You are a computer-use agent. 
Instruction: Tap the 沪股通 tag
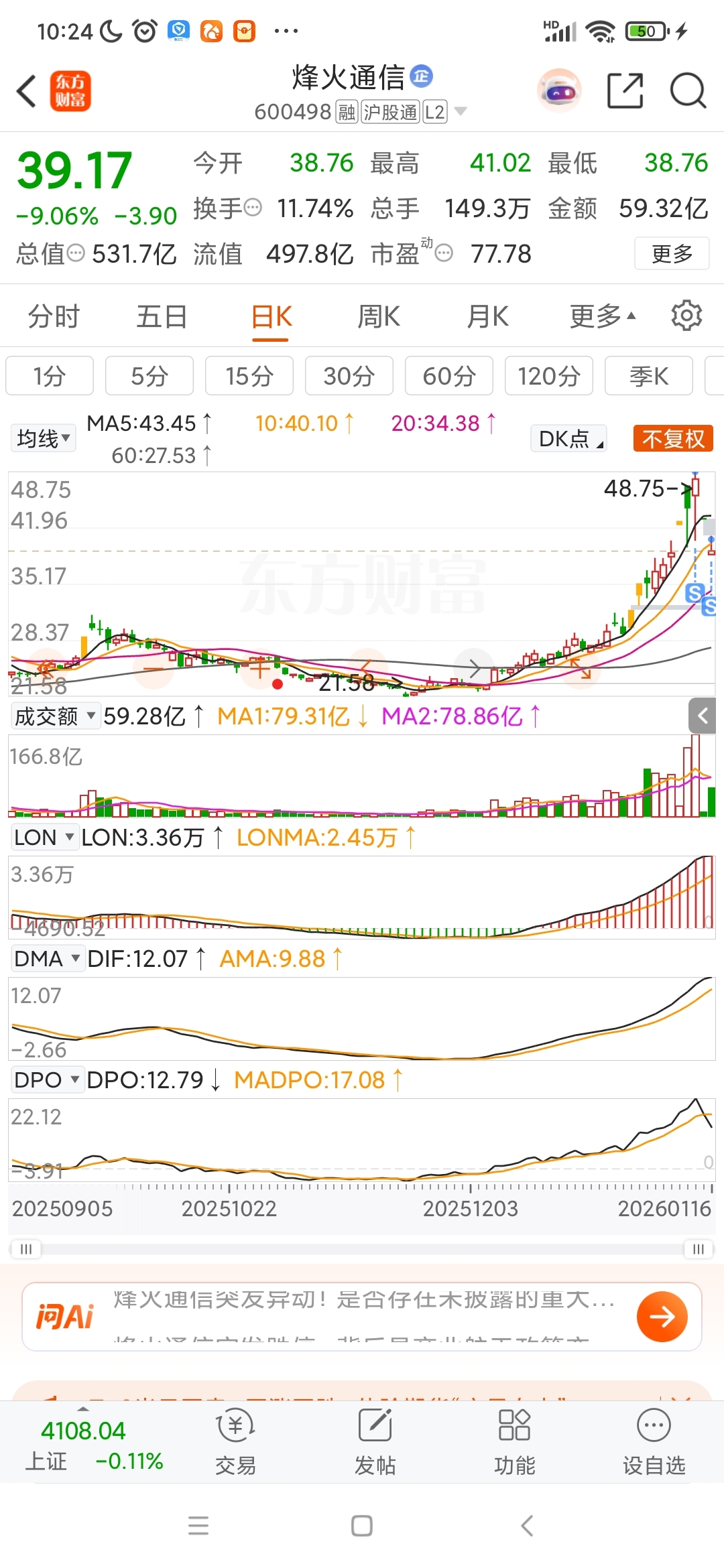(x=390, y=112)
